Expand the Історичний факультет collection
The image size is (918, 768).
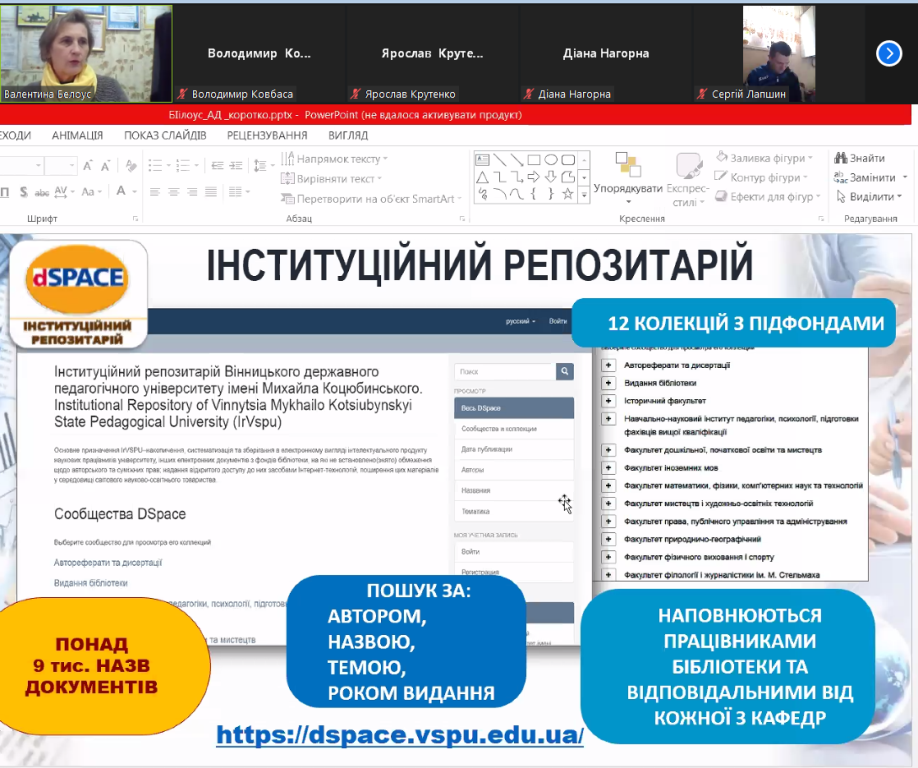[608, 401]
